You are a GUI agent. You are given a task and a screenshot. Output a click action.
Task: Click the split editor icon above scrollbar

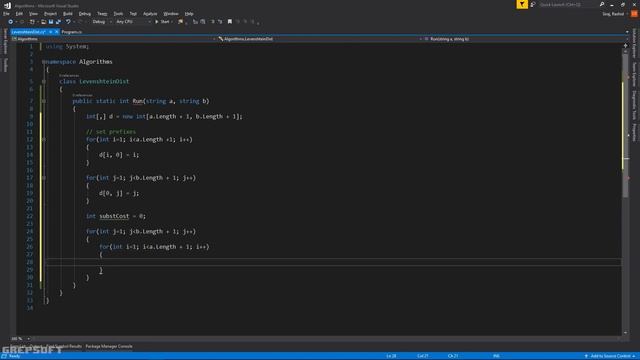625,46
